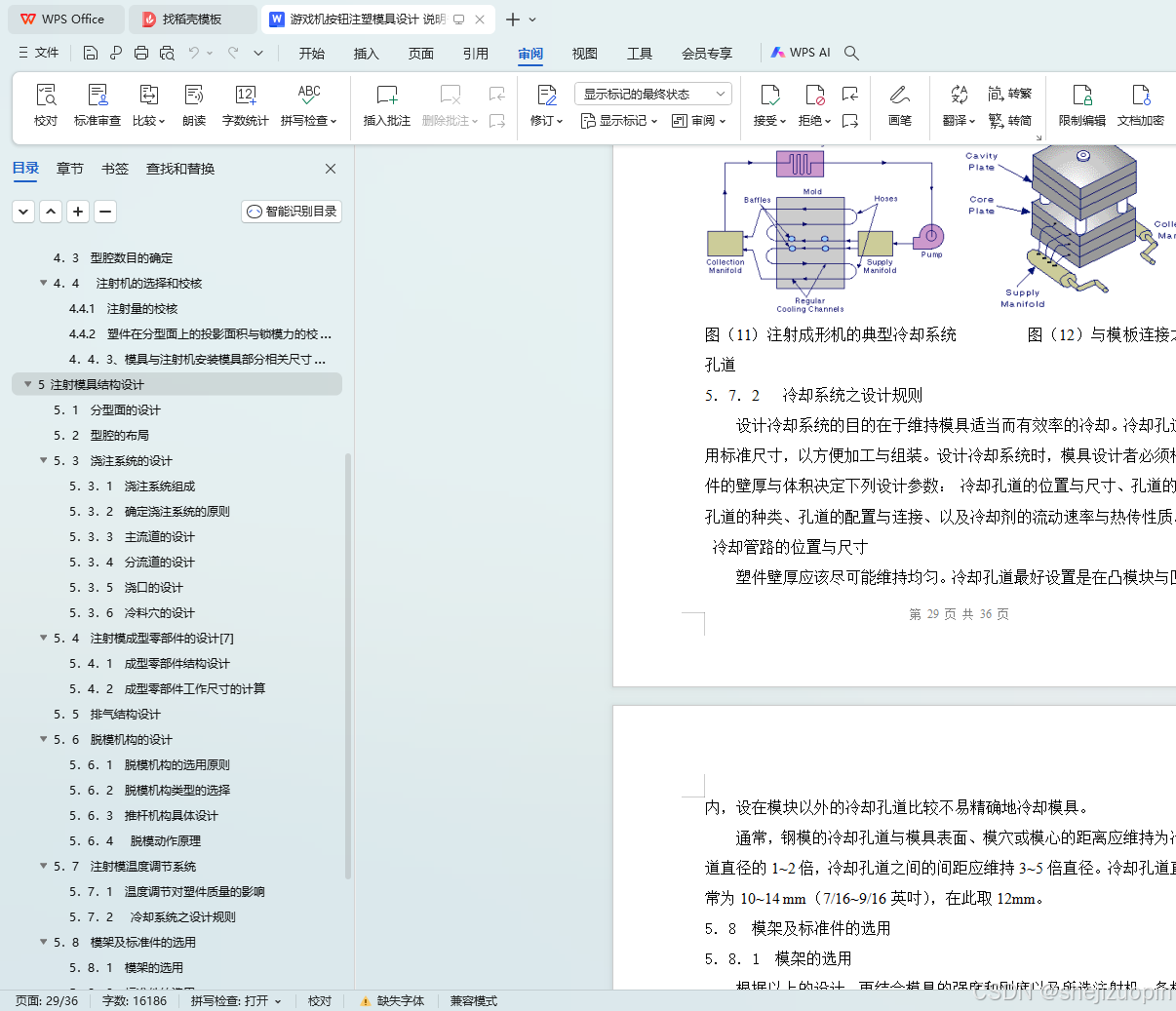This screenshot has height=1011, width=1176.
Task: Switch to the 引用 ribbon tab
Action: [476, 54]
